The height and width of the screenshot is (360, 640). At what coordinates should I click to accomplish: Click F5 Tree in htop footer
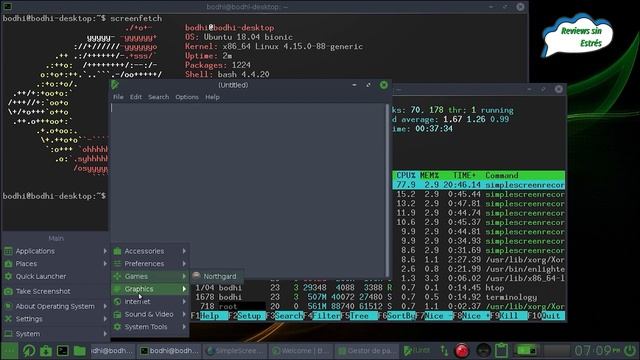[360, 316]
